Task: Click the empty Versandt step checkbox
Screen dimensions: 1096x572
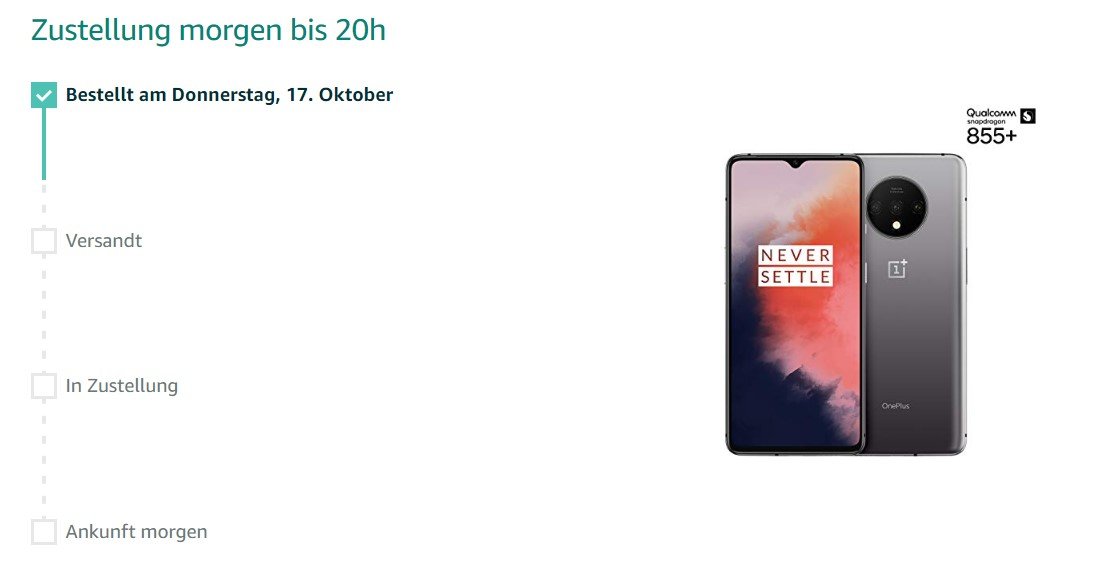Action: 44,241
